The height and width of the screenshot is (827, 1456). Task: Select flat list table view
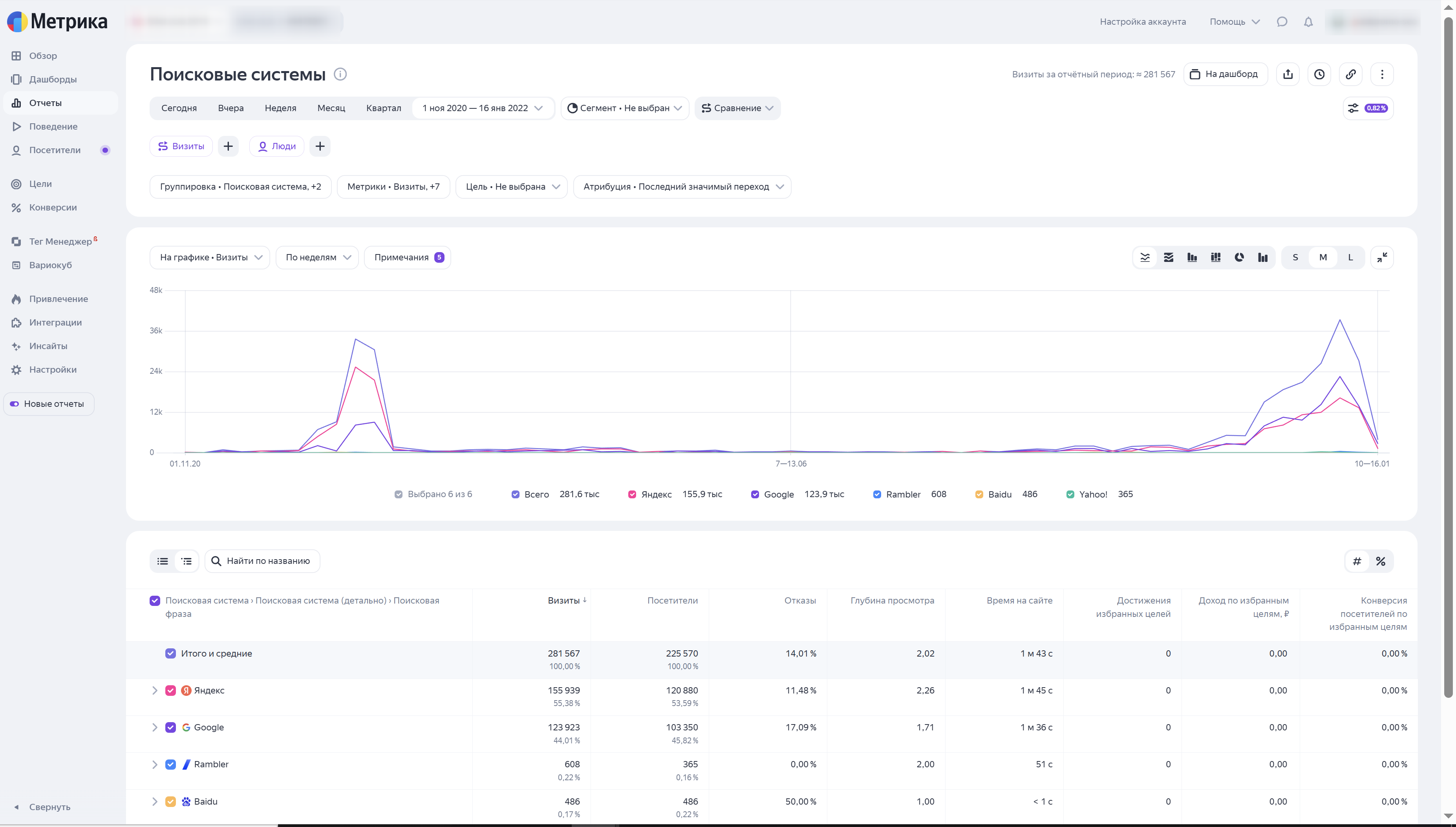pyautogui.click(x=163, y=561)
